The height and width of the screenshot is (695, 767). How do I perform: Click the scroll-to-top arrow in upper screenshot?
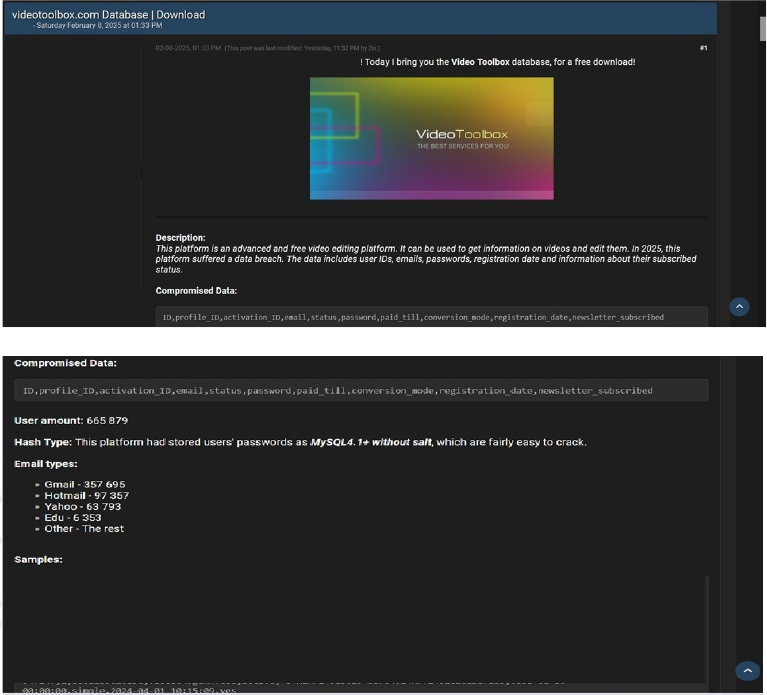click(x=739, y=307)
